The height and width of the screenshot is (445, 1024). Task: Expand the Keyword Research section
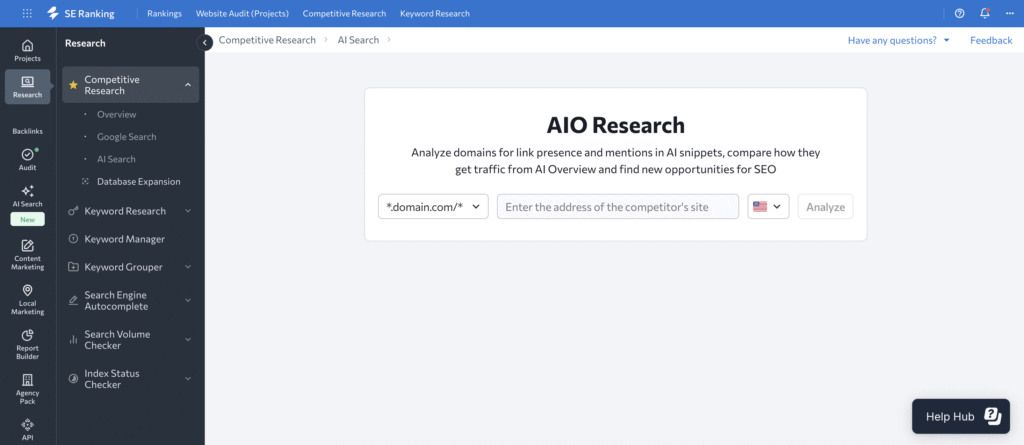point(188,211)
